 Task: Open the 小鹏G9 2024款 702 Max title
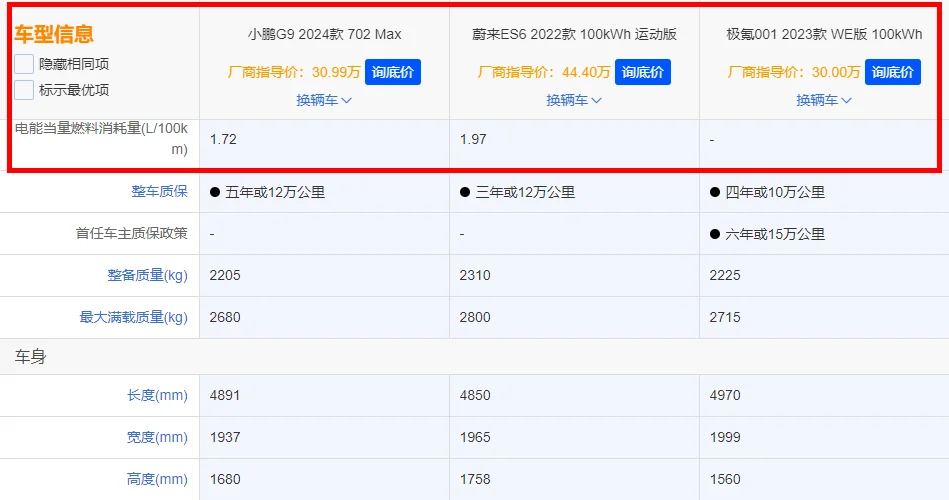tap(324, 34)
